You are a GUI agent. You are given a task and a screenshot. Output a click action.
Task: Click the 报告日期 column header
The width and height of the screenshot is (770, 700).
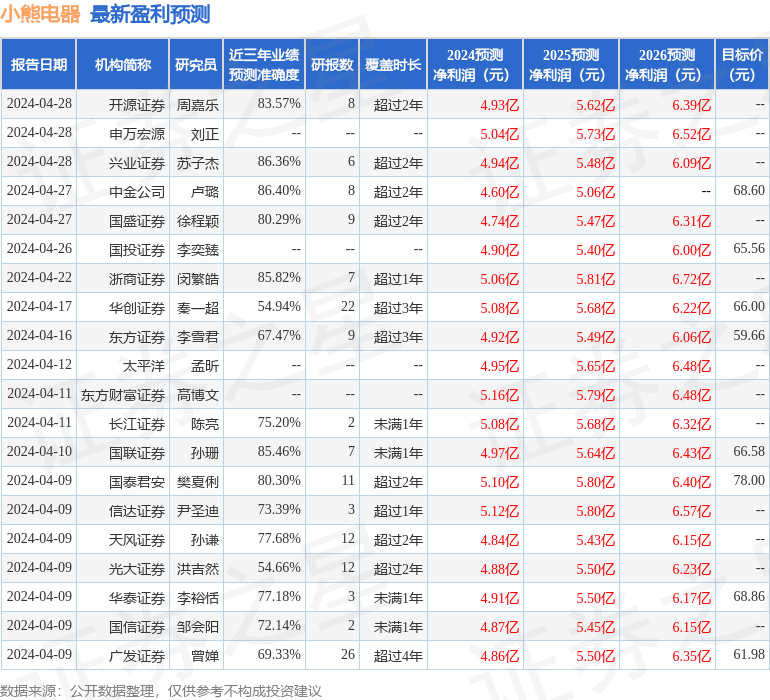tap(39, 65)
